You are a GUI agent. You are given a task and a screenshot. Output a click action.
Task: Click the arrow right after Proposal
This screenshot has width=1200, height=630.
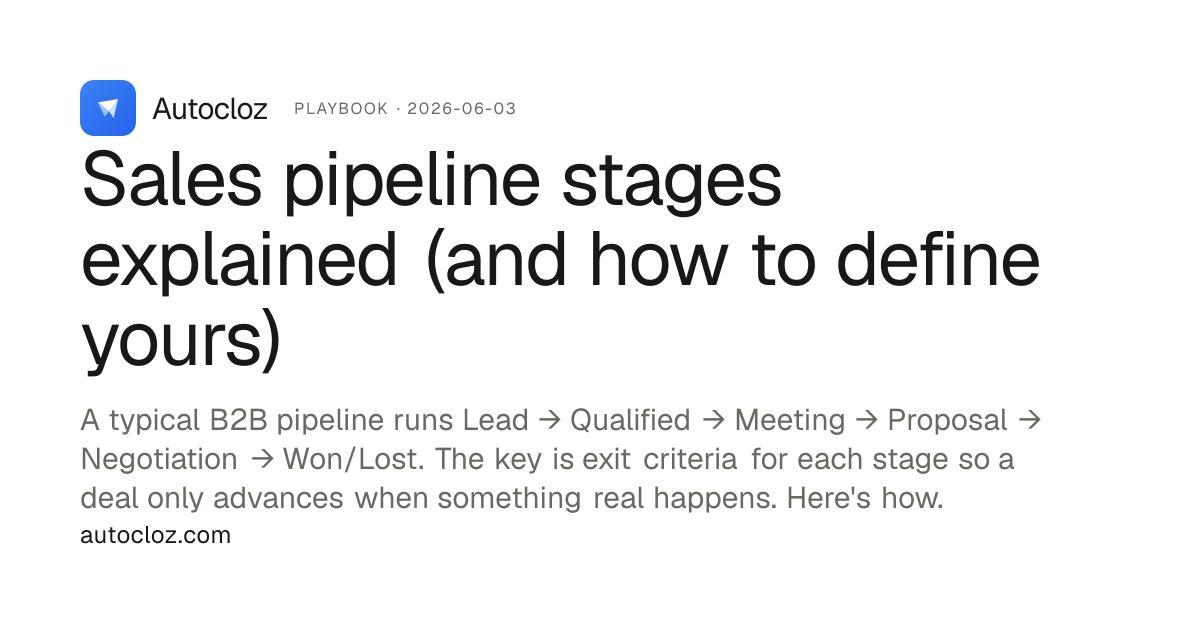[x=1030, y=421]
